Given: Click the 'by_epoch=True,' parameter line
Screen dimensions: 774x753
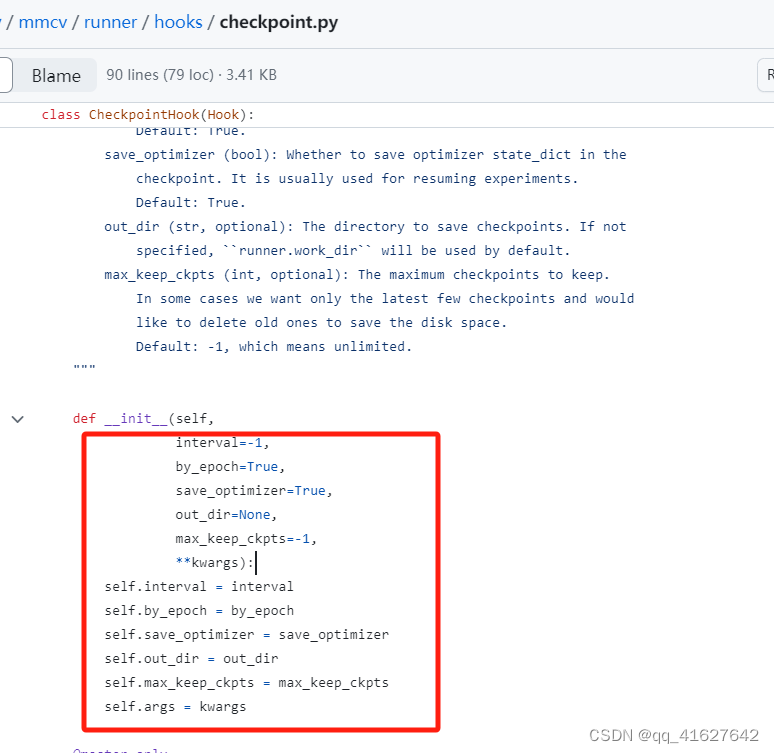Looking at the screenshot, I should tap(230, 467).
